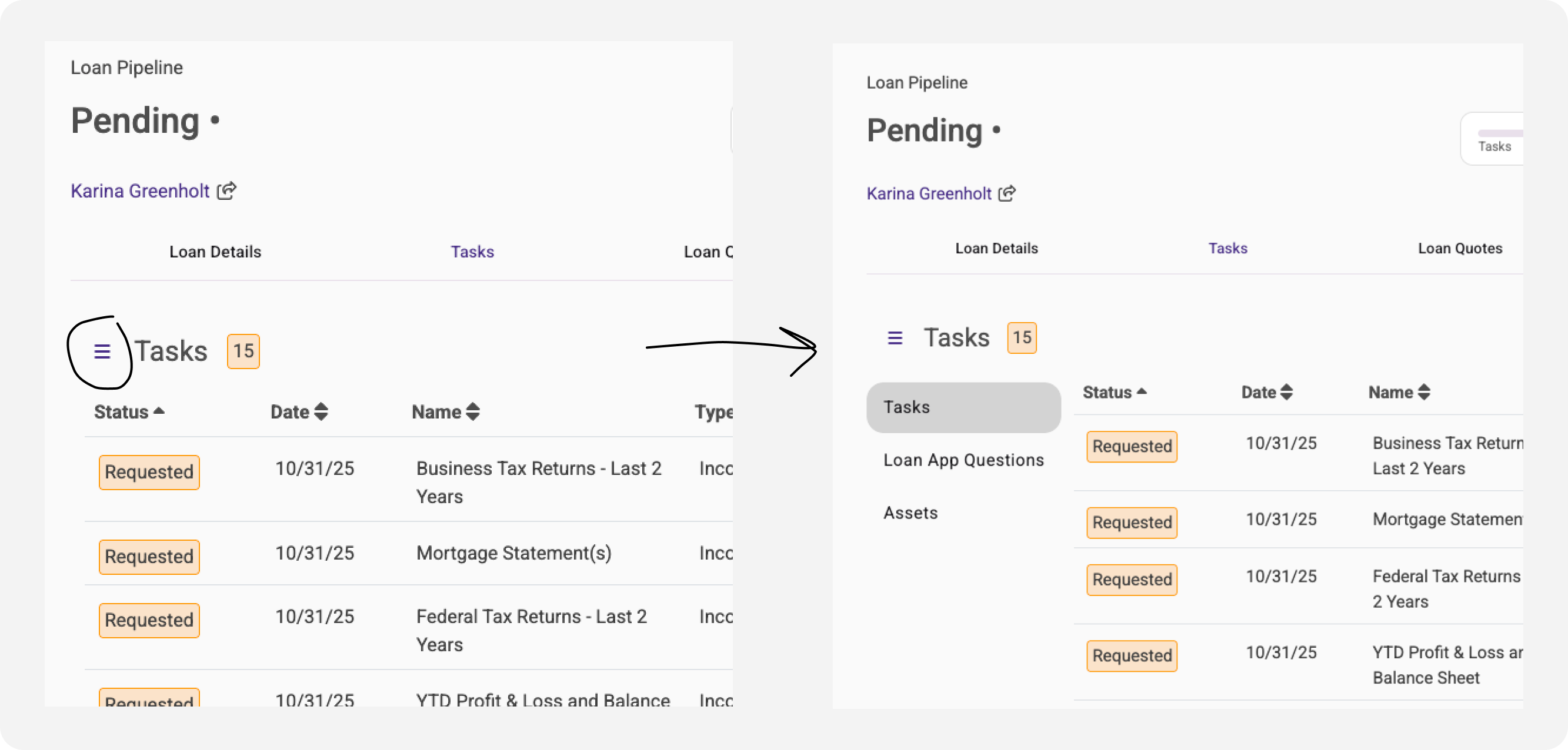Sort by Status arrow in left panel
The image size is (1568, 750).
(x=159, y=411)
